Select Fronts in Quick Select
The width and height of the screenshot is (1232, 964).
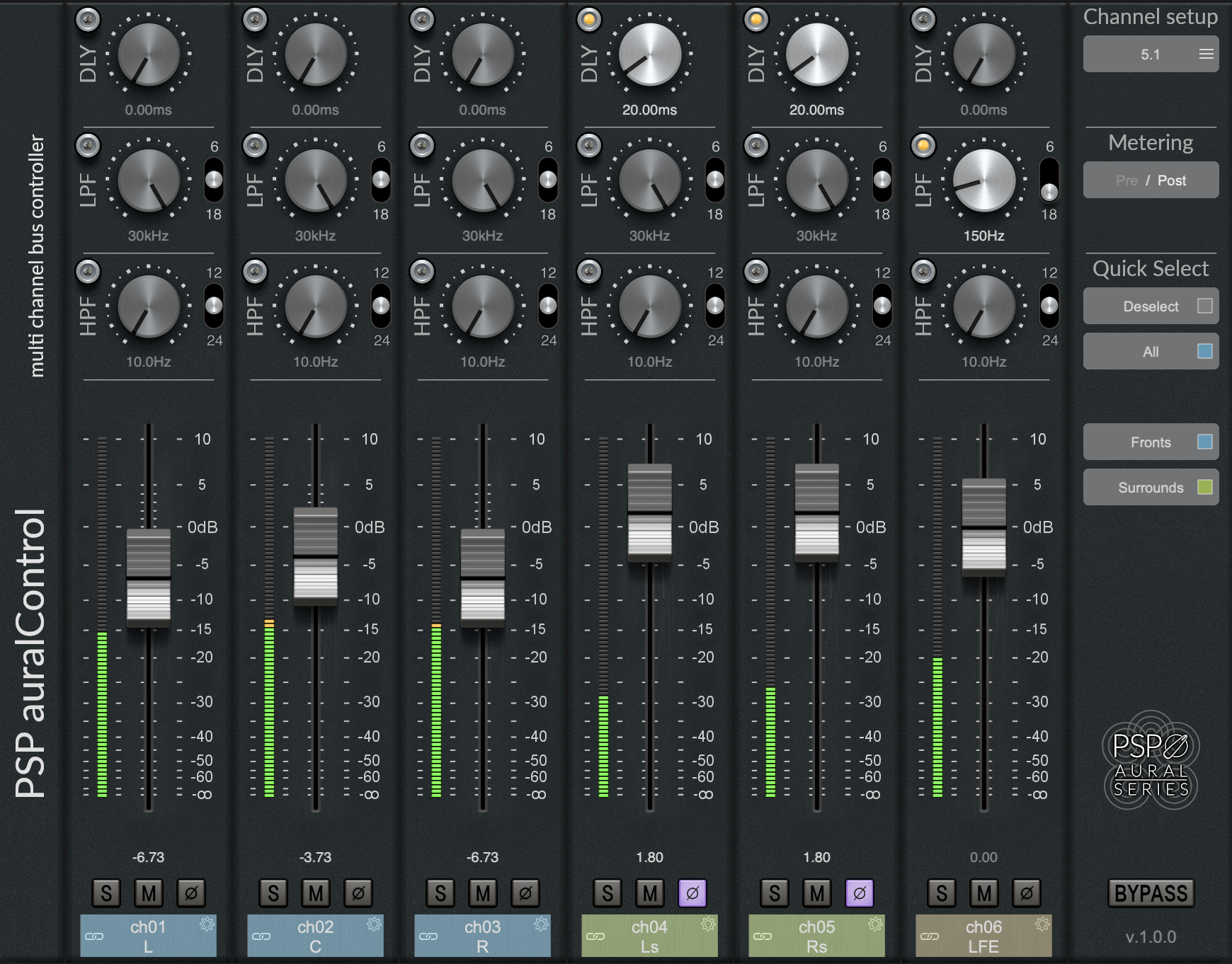point(1151,442)
